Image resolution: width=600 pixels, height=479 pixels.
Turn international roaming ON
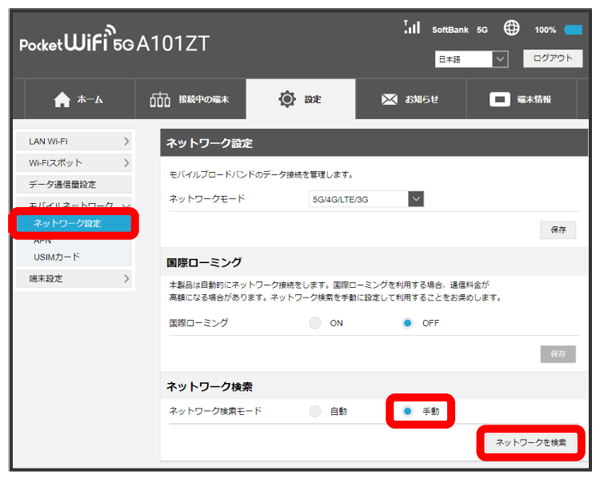[x=315, y=323]
